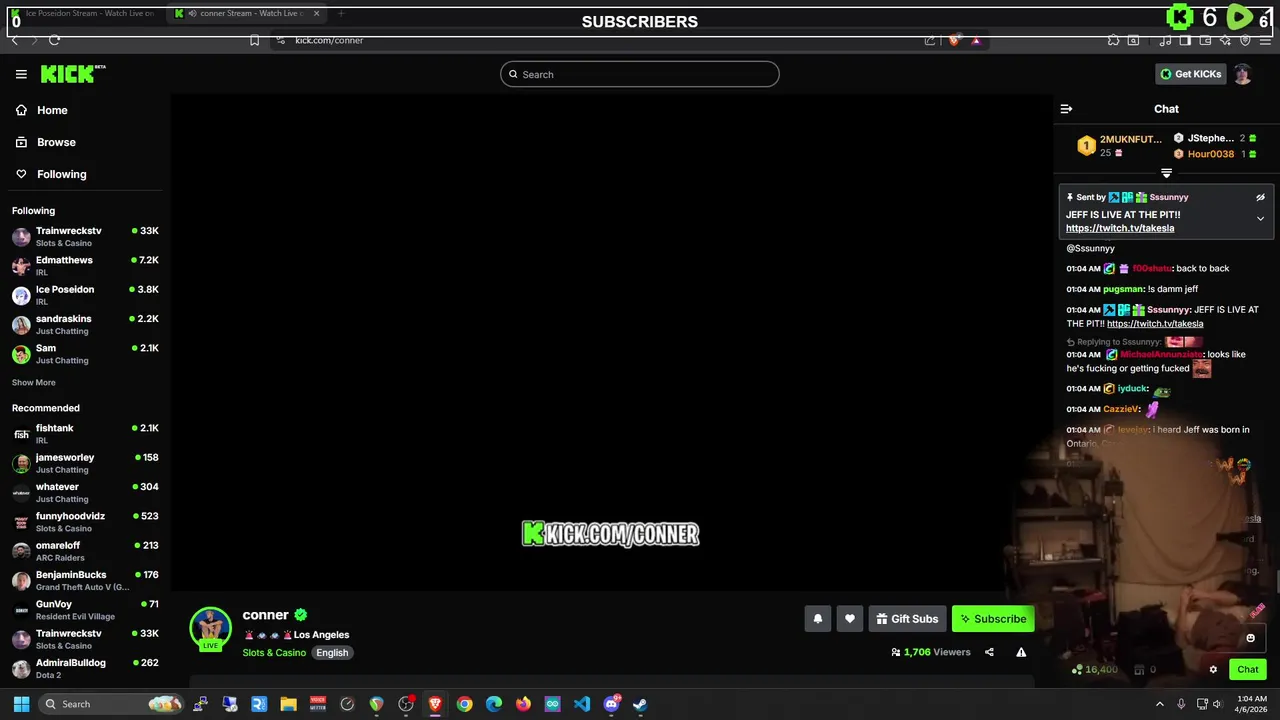Open Brave Wallet icon
This screenshot has width=1280, height=720.
coord(1205,40)
